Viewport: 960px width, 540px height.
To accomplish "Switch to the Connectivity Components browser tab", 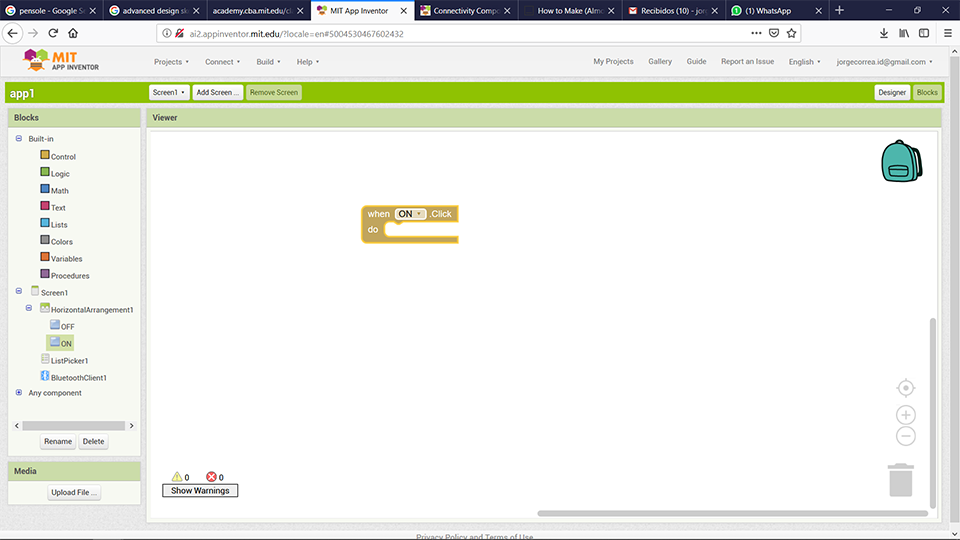I will pyautogui.click(x=467, y=10).
